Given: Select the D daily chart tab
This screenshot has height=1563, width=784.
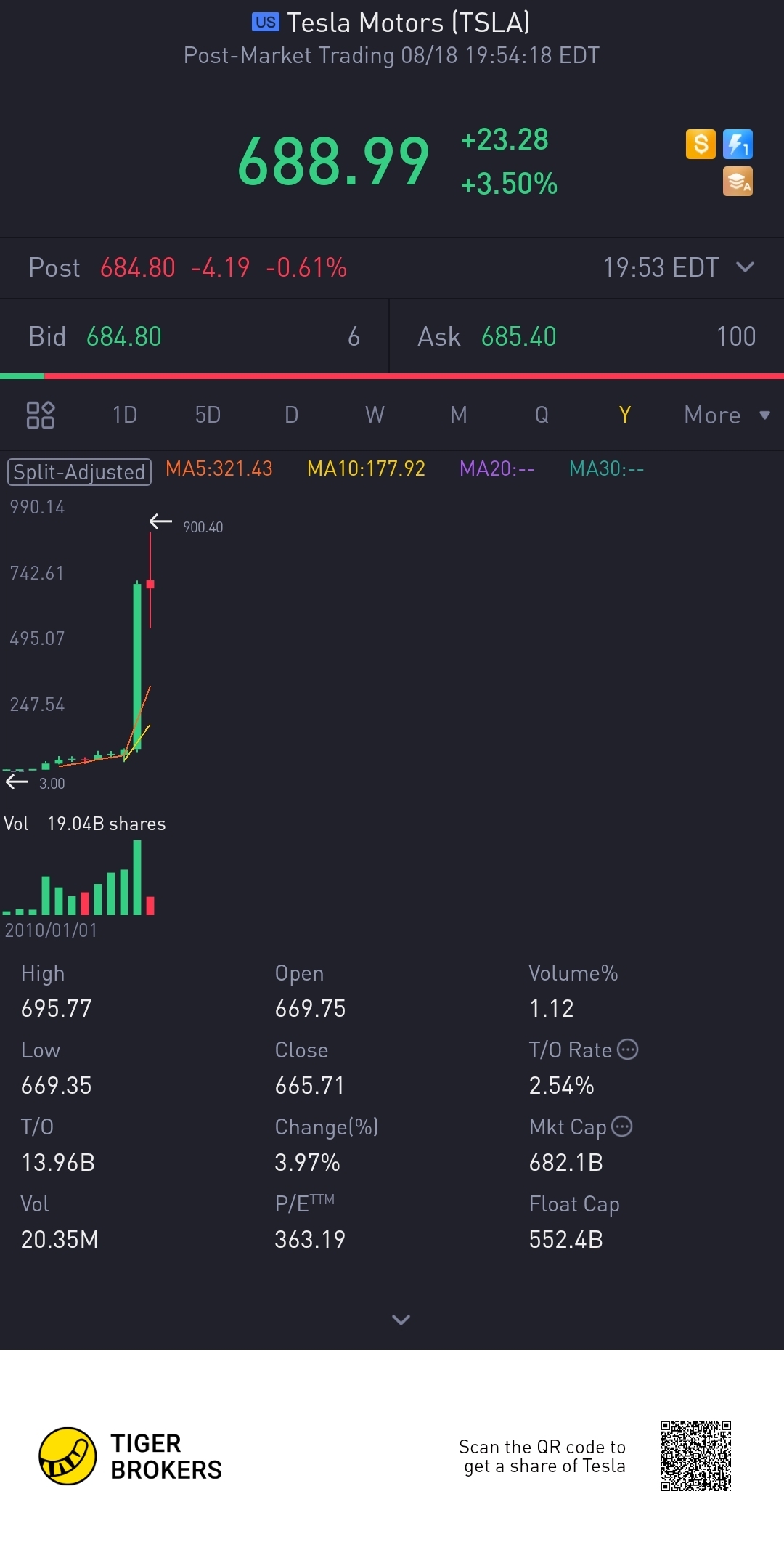Looking at the screenshot, I should coord(292,415).
